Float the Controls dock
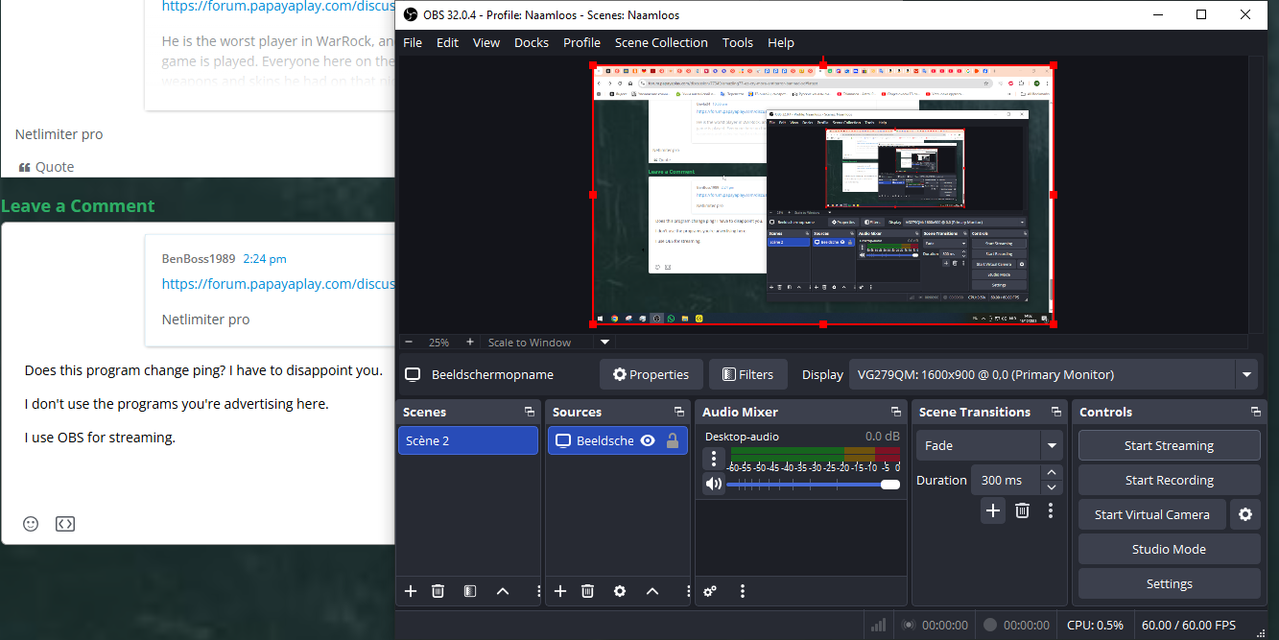The height and width of the screenshot is (640, 1279). point(1256,412)
